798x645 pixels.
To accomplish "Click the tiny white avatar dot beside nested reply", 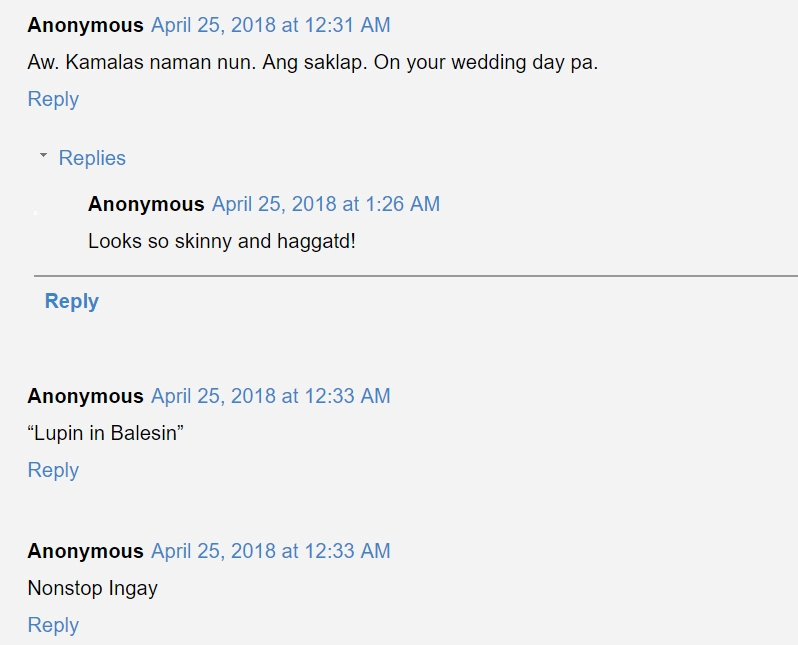I will (36, 213).
